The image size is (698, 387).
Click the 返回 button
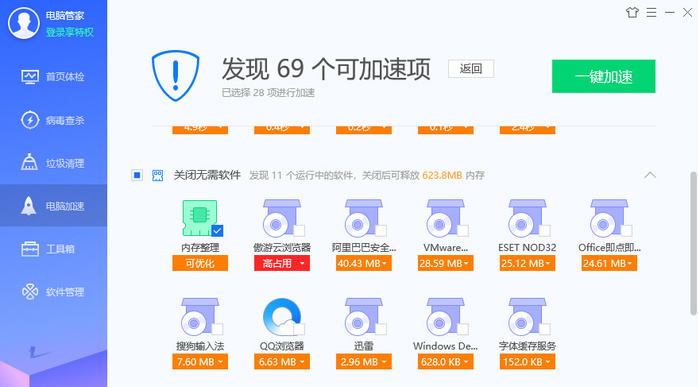[x=471, y=69]
